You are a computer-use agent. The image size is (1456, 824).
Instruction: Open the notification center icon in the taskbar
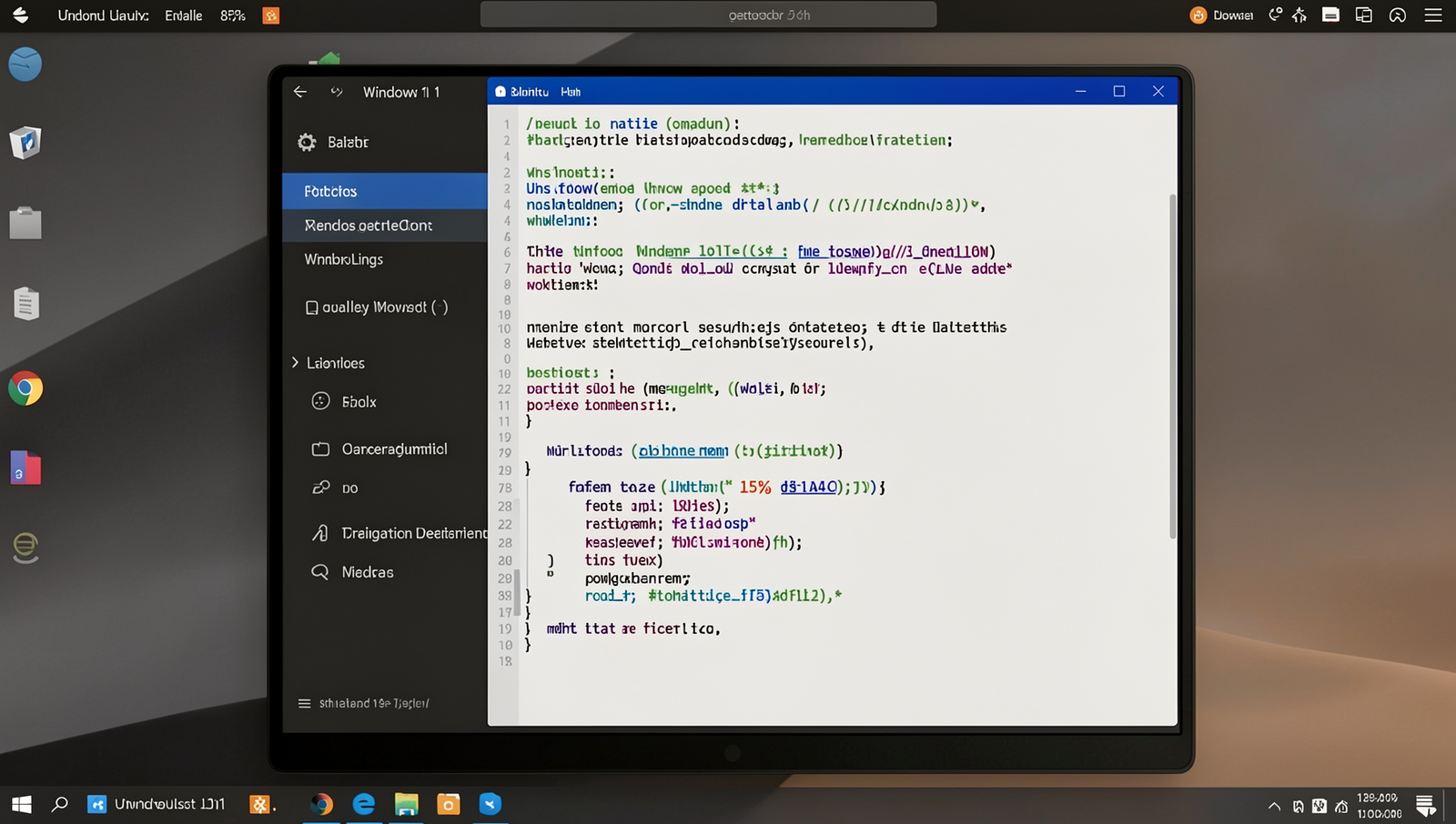coord(1426,805)
